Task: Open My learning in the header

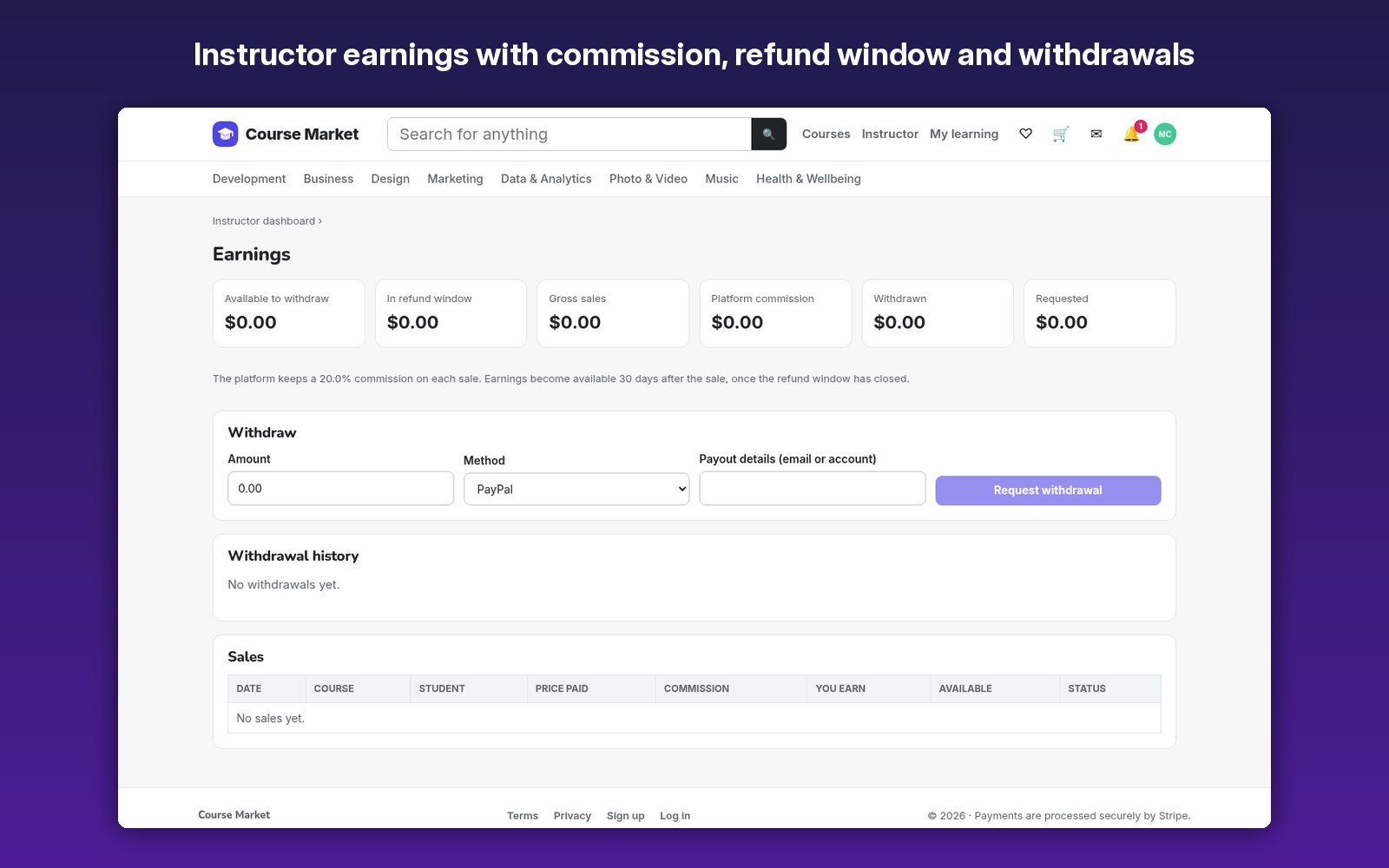Action: (x=964, y=134)
